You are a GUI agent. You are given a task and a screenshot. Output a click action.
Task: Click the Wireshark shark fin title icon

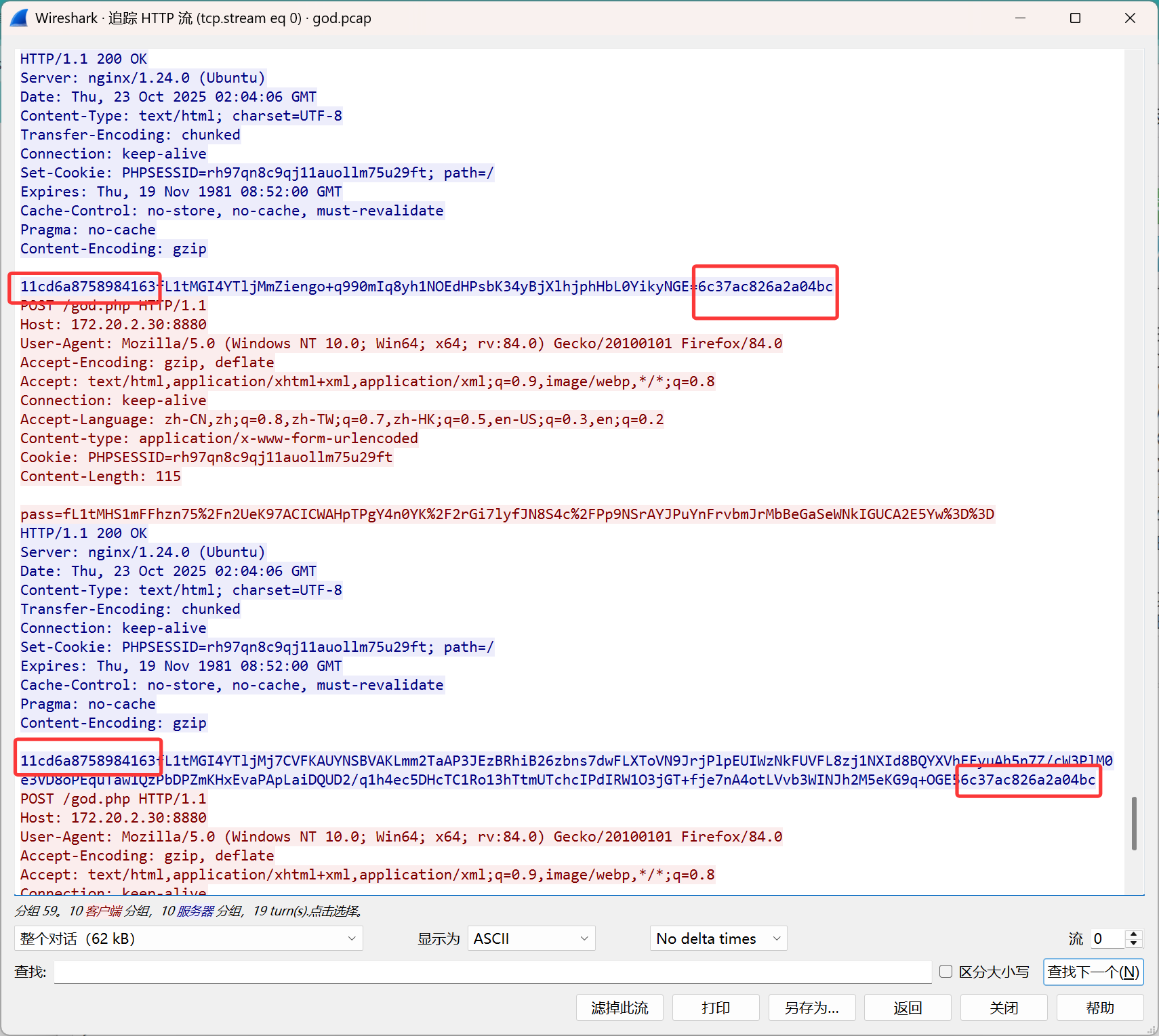20,18
